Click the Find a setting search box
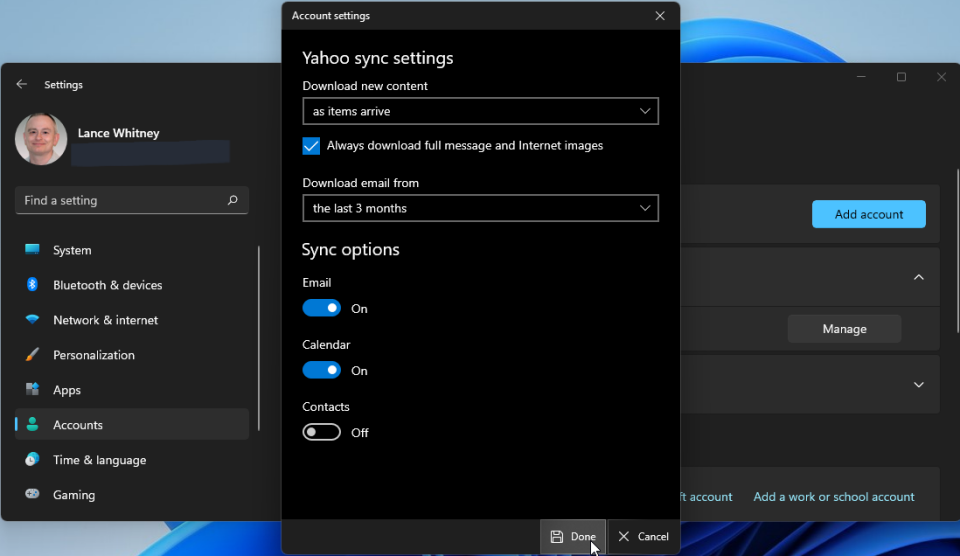 pyautogui.click(x=120, y=200)
